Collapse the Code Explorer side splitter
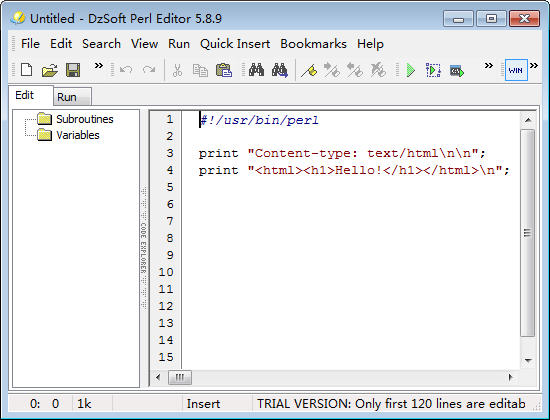Viewport: 550px width, 420px height. (144, 248)
